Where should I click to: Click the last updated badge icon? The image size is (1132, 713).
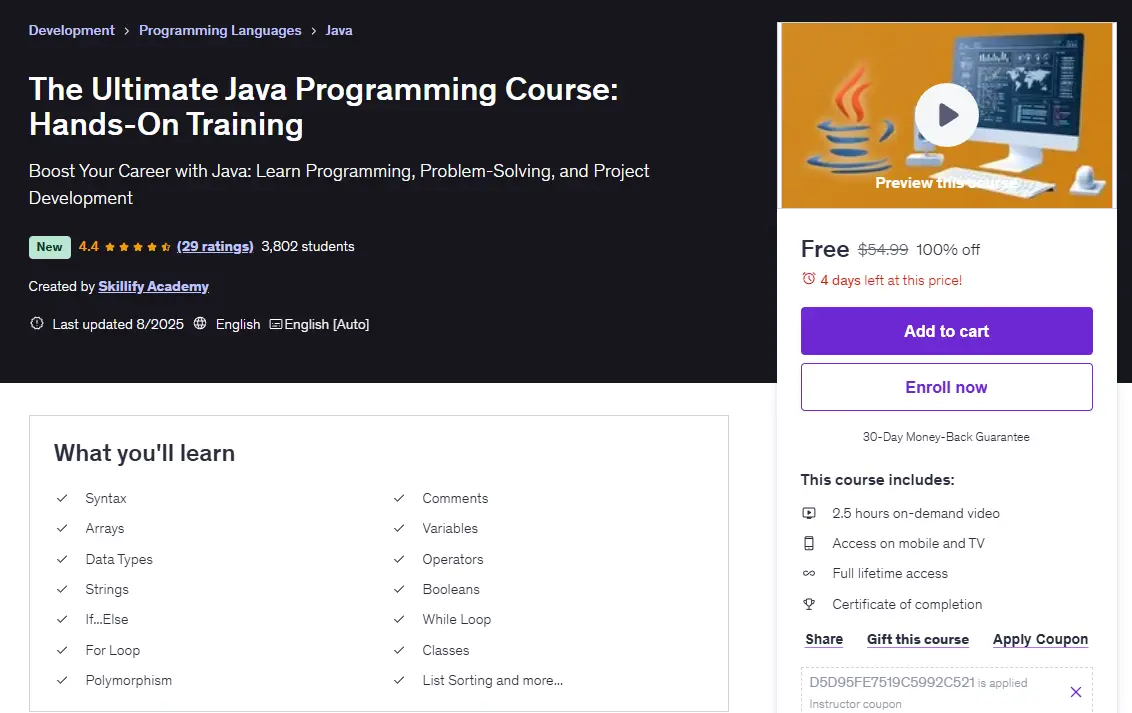(x=37, y=323)
